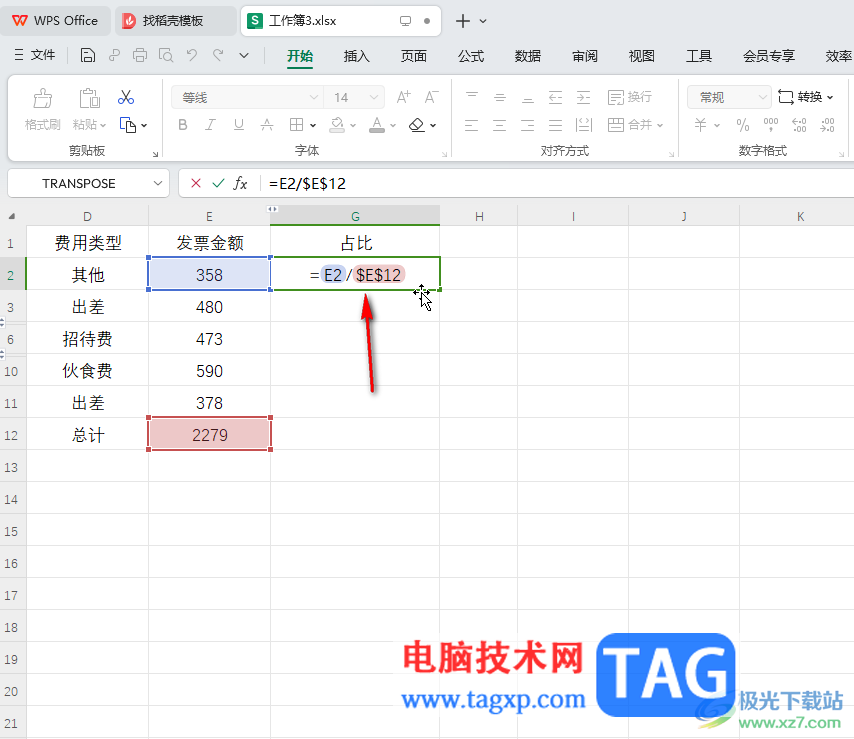Screen dimensions: 854x739
Task: Click the Save icon in quick toolbar
Action: pyautogui.click(x=88, y=55)
